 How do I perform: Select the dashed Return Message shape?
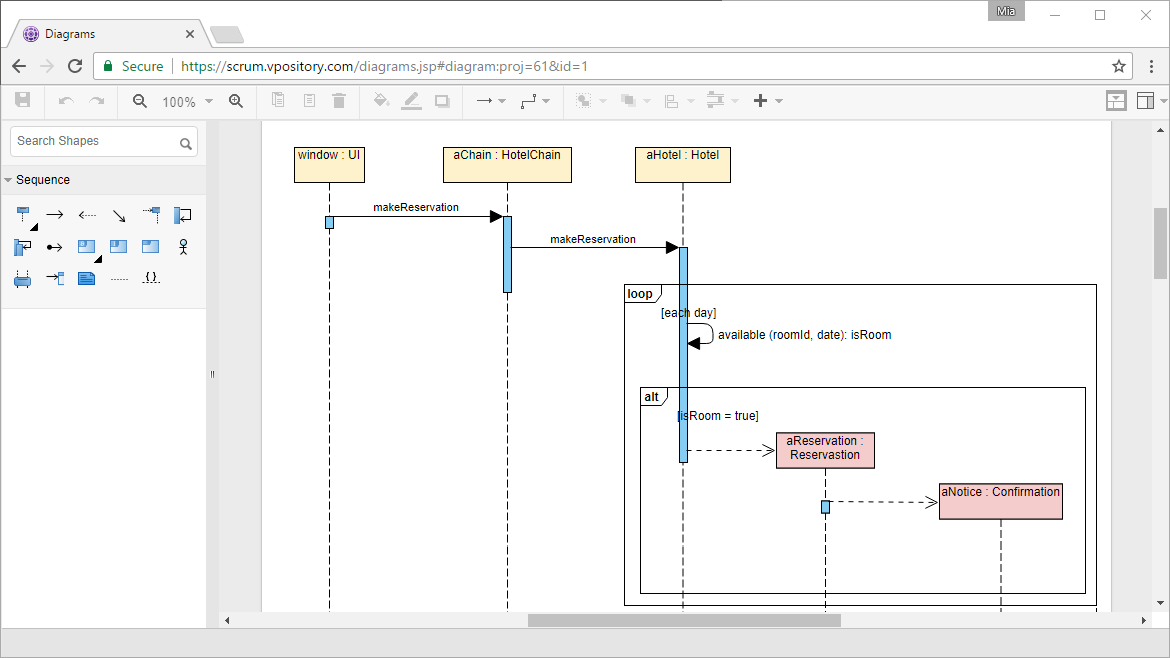[x=87, y=216]
